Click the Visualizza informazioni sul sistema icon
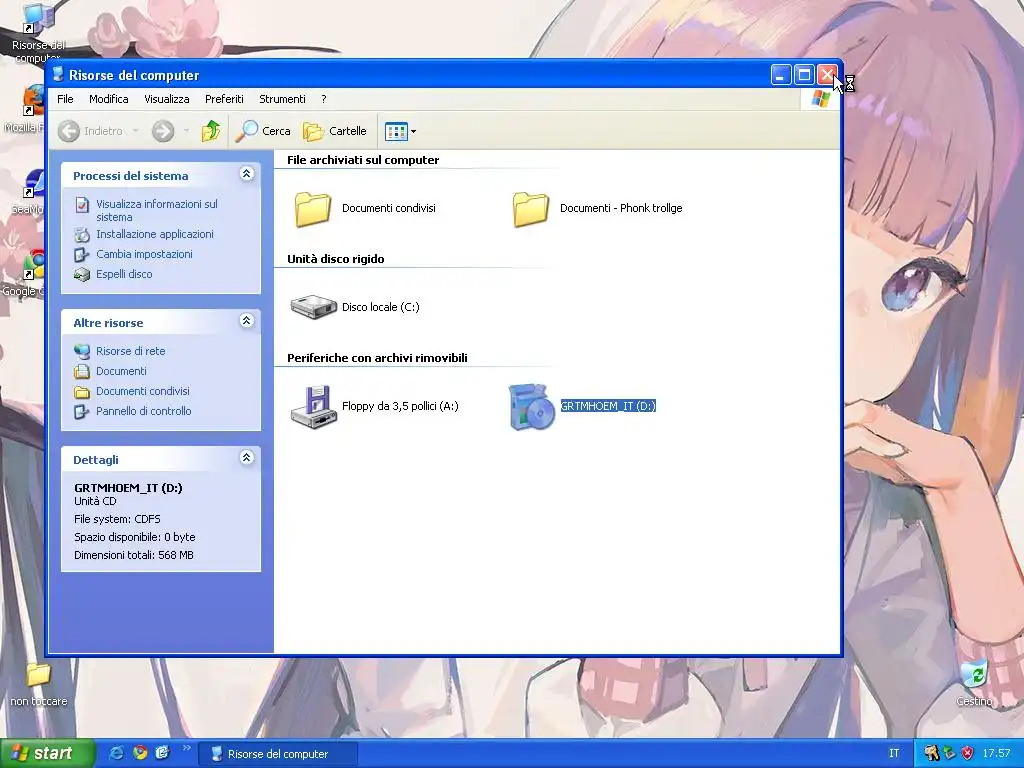 pyautogui.click(x=82, y=205)
